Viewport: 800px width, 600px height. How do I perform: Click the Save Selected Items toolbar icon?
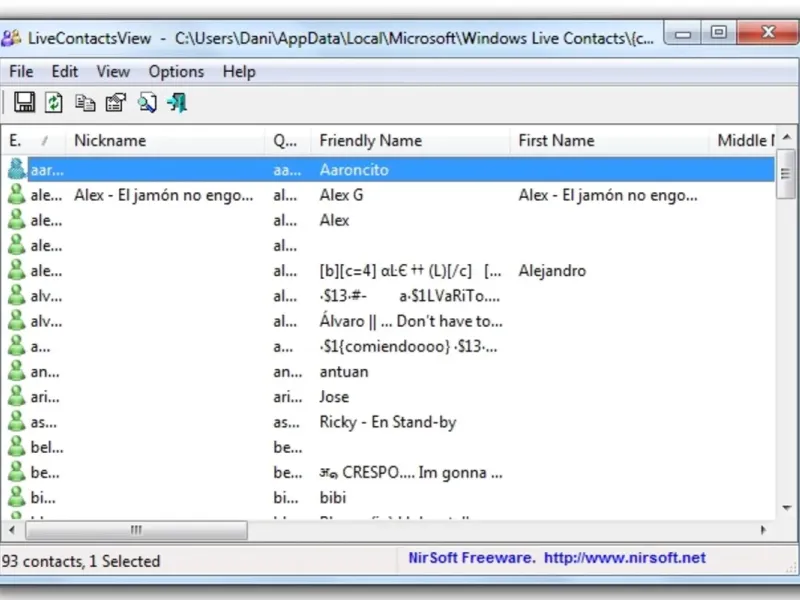point(24,103)
